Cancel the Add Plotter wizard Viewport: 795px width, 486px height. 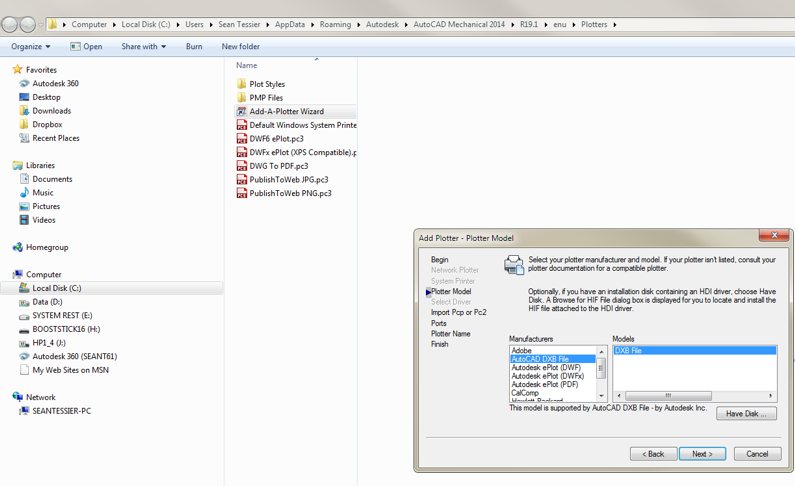click(x=757, y=454)
